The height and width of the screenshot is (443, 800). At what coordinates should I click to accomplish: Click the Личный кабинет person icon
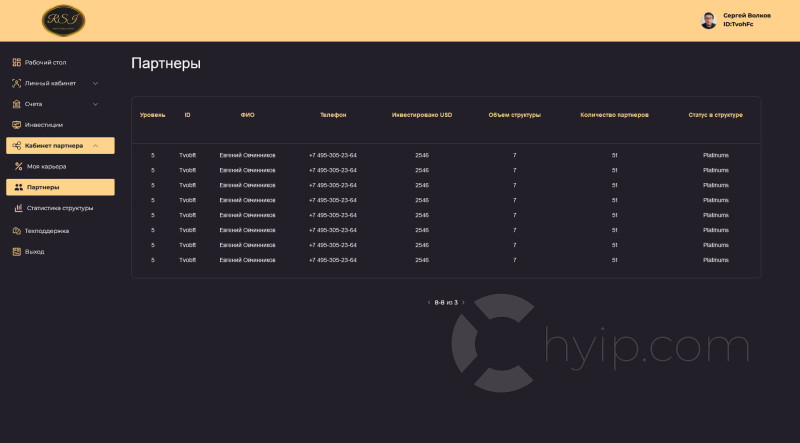tap(17, 83)
